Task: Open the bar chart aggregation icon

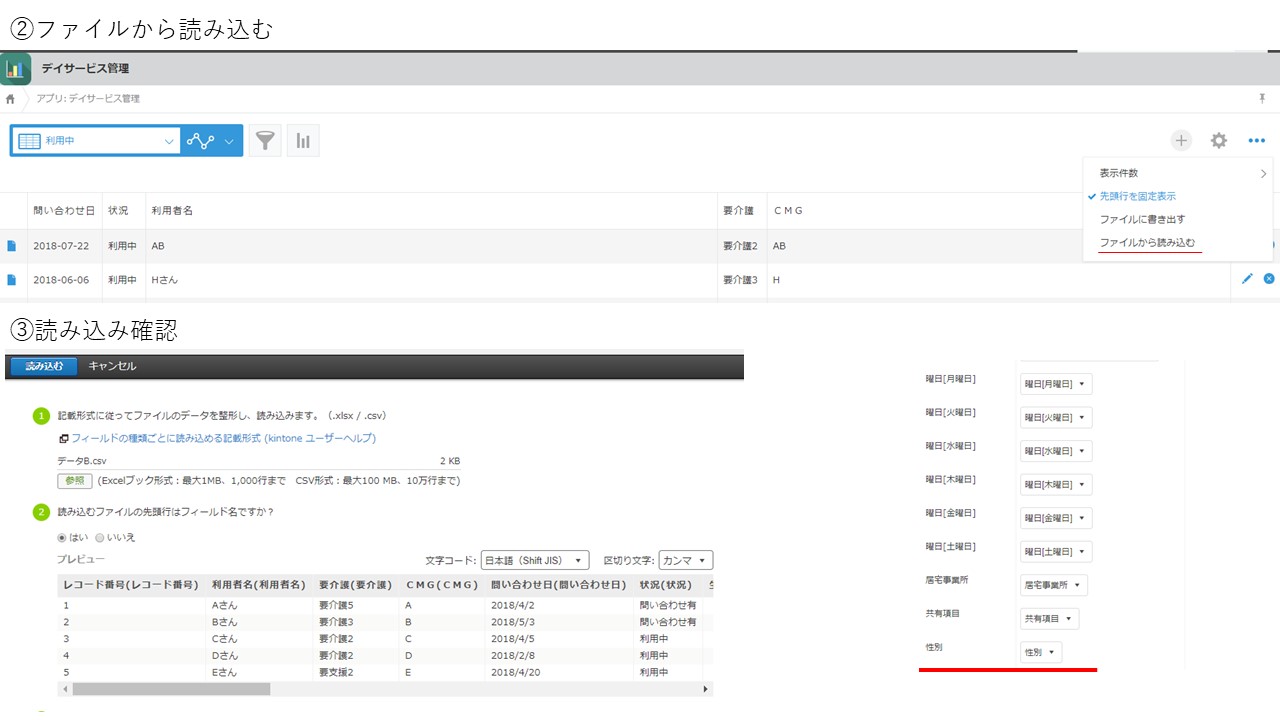Action: 303,141
